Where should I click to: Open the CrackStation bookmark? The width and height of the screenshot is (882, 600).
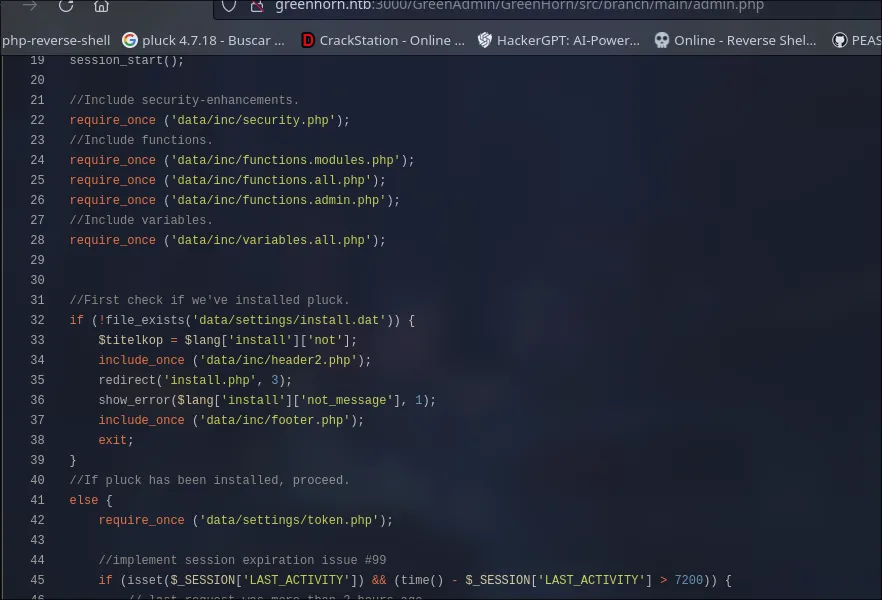point(383,40)
